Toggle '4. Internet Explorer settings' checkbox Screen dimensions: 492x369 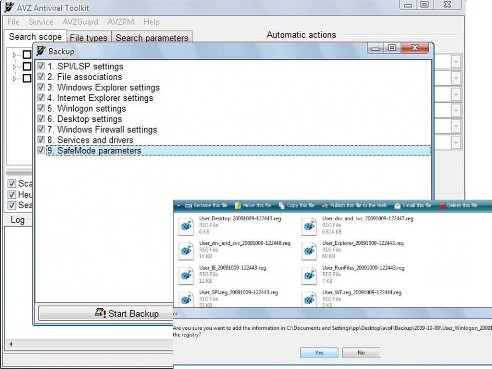point(41,97)
